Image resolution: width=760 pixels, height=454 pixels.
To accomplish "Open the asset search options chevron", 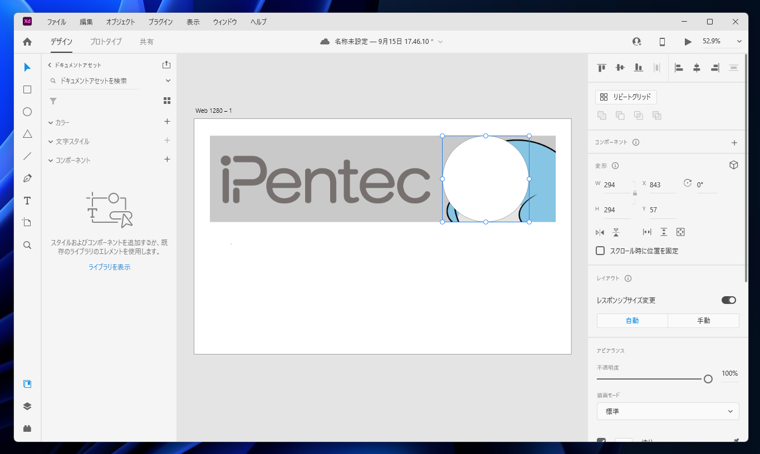I will coord(168,81).
